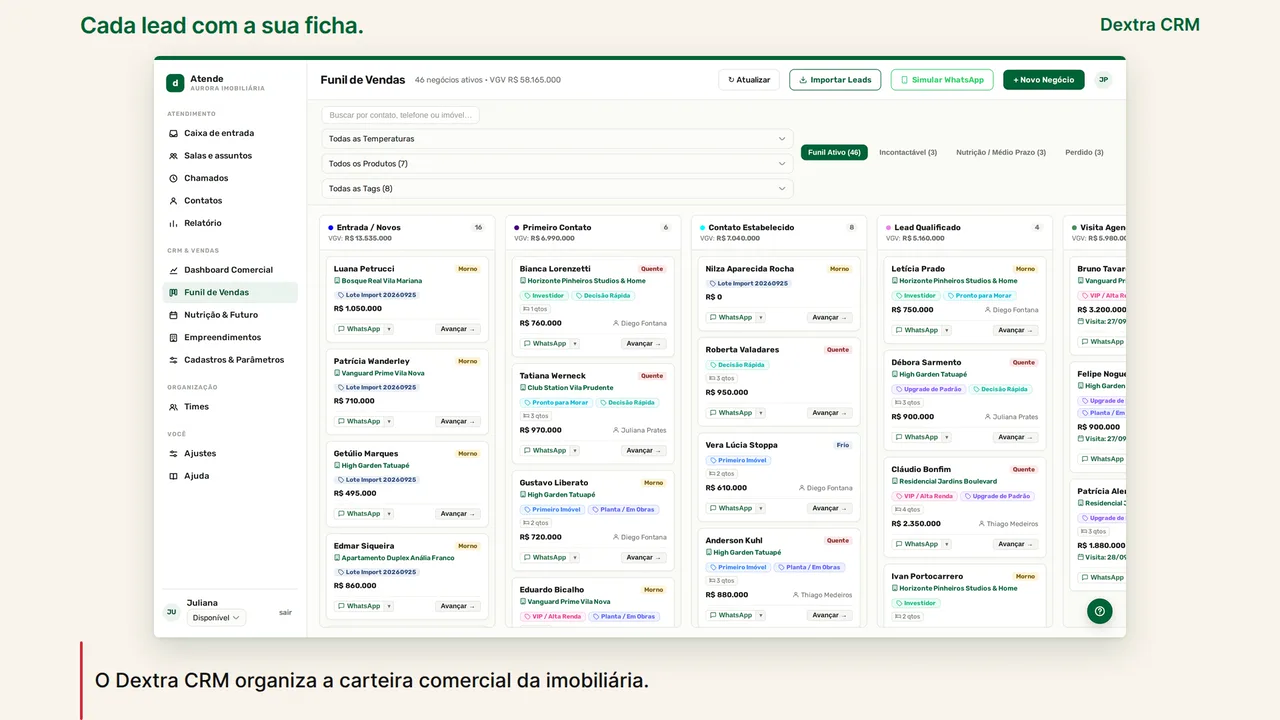Image resolution: width=1280 pixels, height=720 pixels.
Task: Click Investidor tag on Ivan Portocarrero
Action: pos(916,603)
